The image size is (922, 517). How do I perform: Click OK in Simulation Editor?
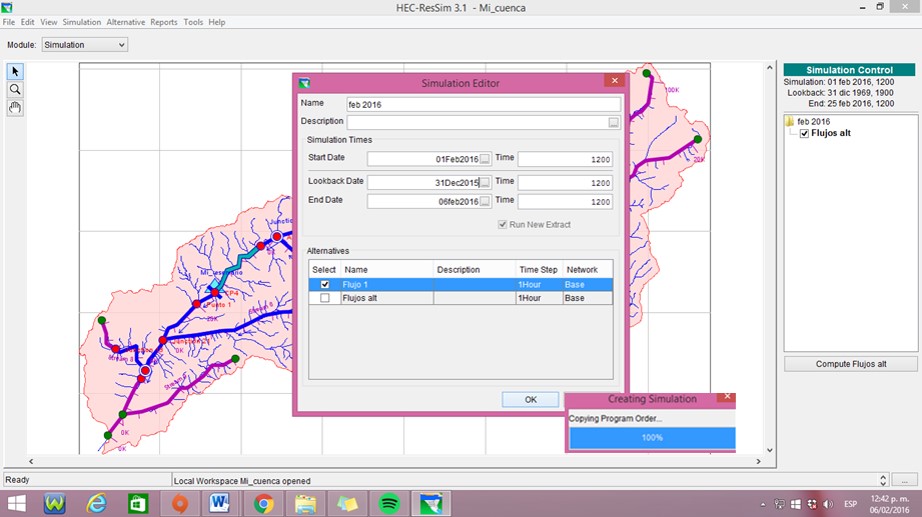pyautogui.click(x=530, y=399)
